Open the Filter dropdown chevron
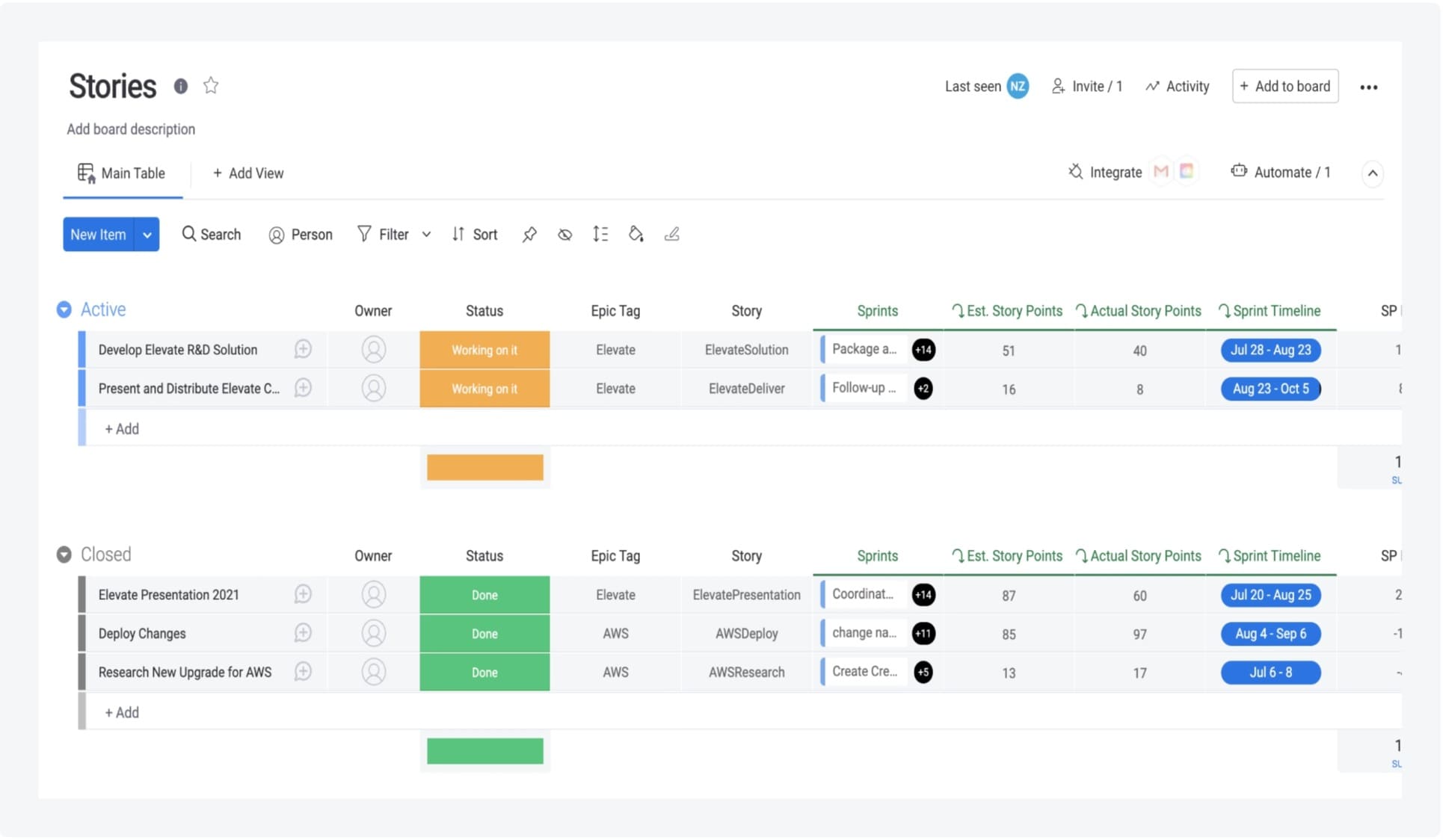Image resolution: width=1443 pixels, height=840 pixels. pos(426,234)
